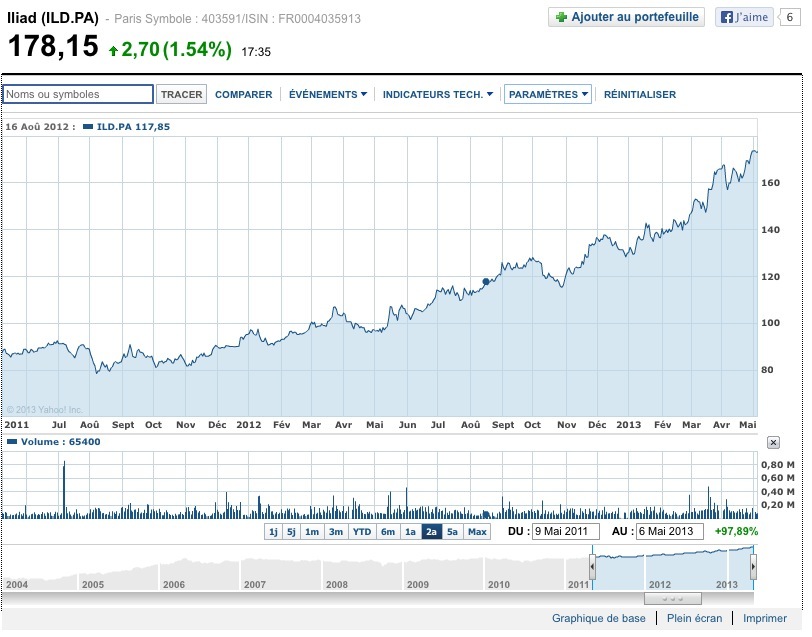Viewport: 812px width, 637px height.
Task: Select the 1j time range
Action: click(x=273, y=532)
